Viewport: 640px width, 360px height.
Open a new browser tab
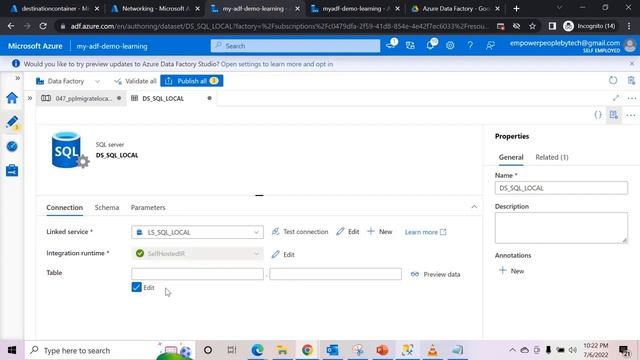coord(516,9)
